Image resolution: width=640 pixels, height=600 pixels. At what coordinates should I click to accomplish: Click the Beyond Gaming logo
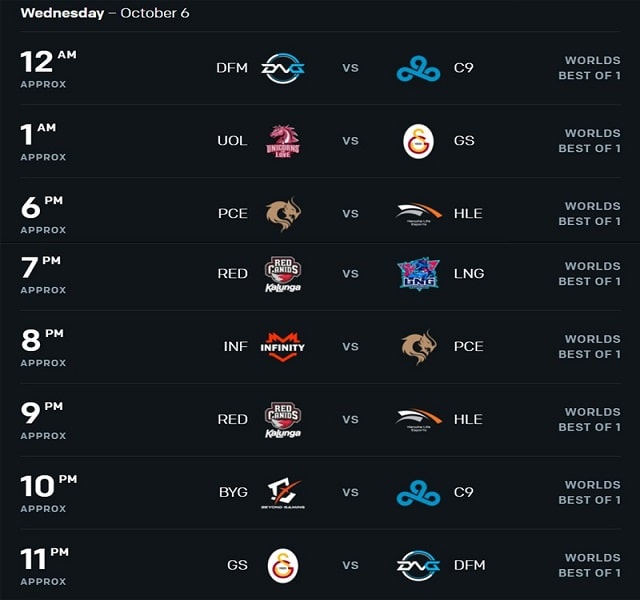[283, 493]
